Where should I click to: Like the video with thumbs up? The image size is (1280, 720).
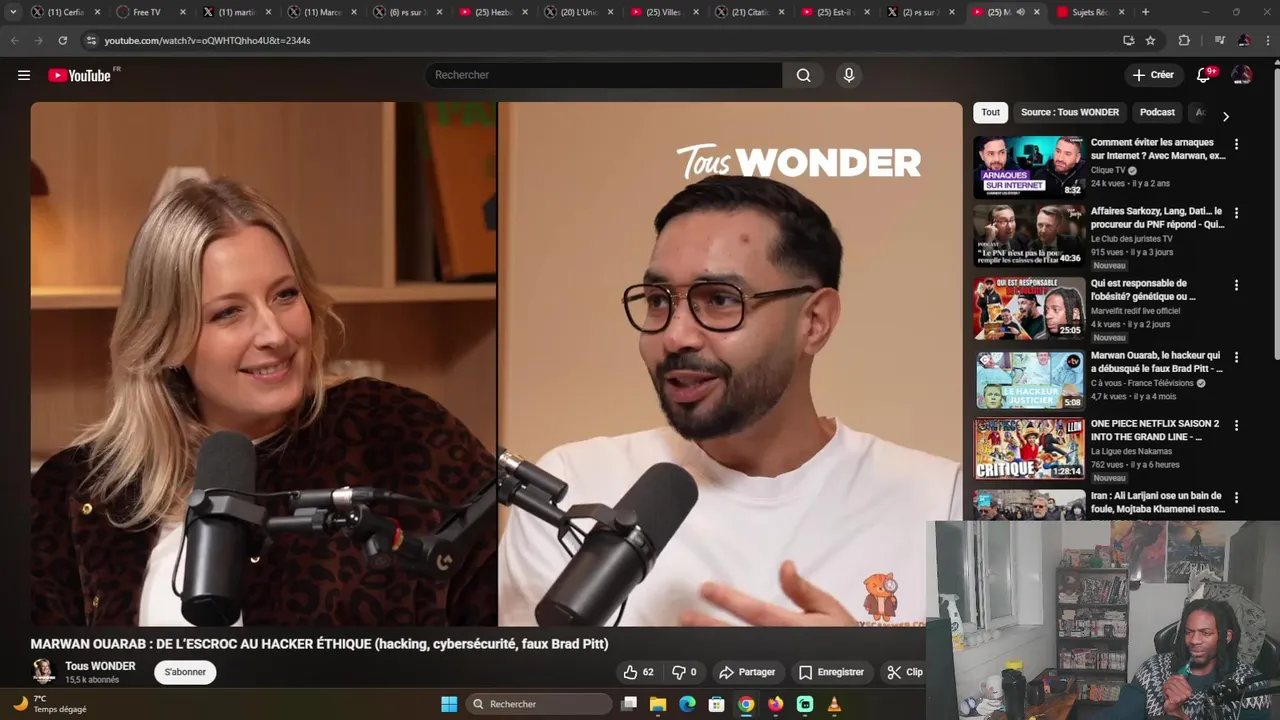pos(638,672)
